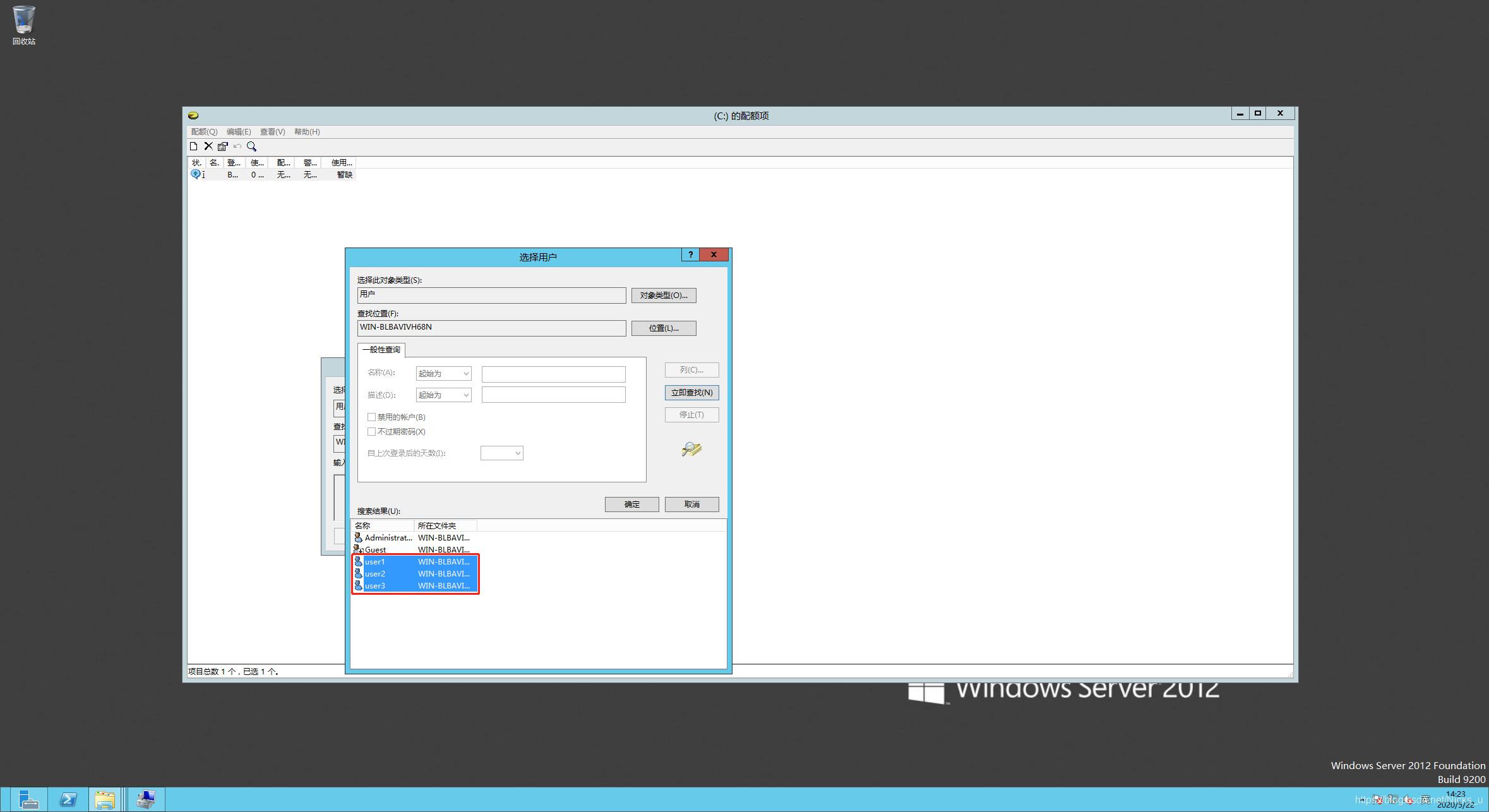Viewport: 1489px width, 812px height.
Task: Click the 对象类型(O)... button
Action: point(664,296)
